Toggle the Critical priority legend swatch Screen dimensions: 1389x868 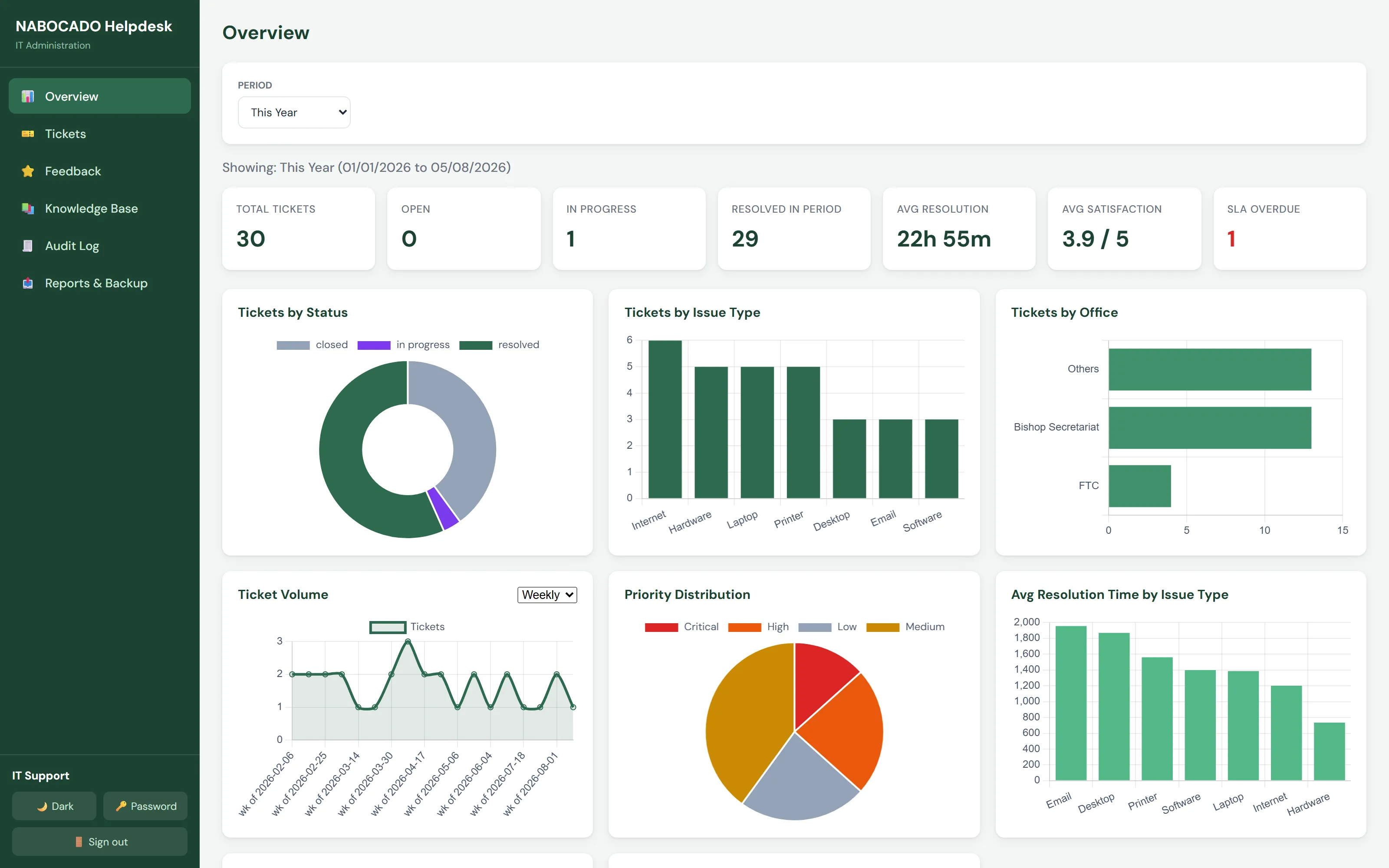[x=661, y=627]
